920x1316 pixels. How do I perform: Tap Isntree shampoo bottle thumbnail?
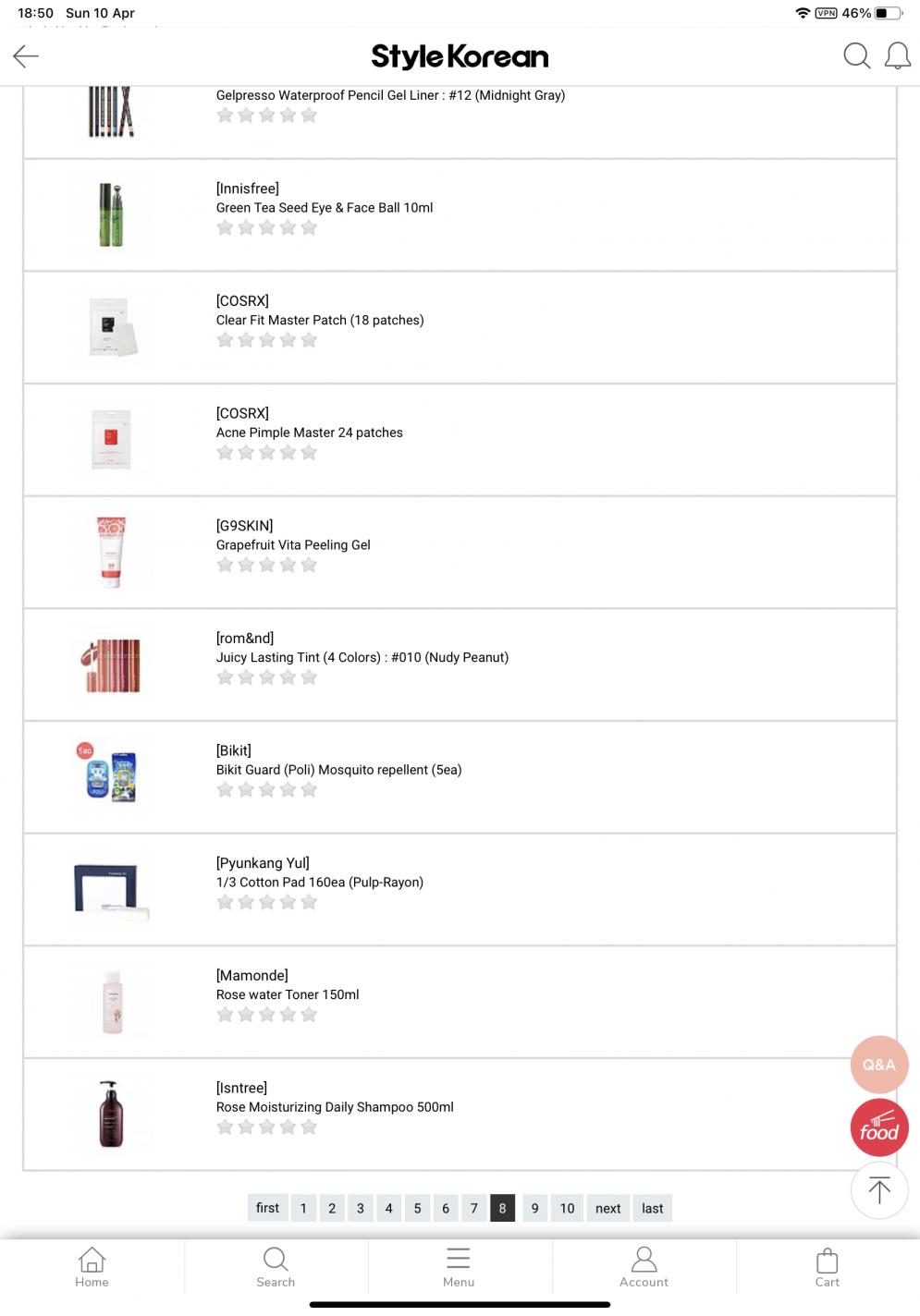click(111, 1114)
